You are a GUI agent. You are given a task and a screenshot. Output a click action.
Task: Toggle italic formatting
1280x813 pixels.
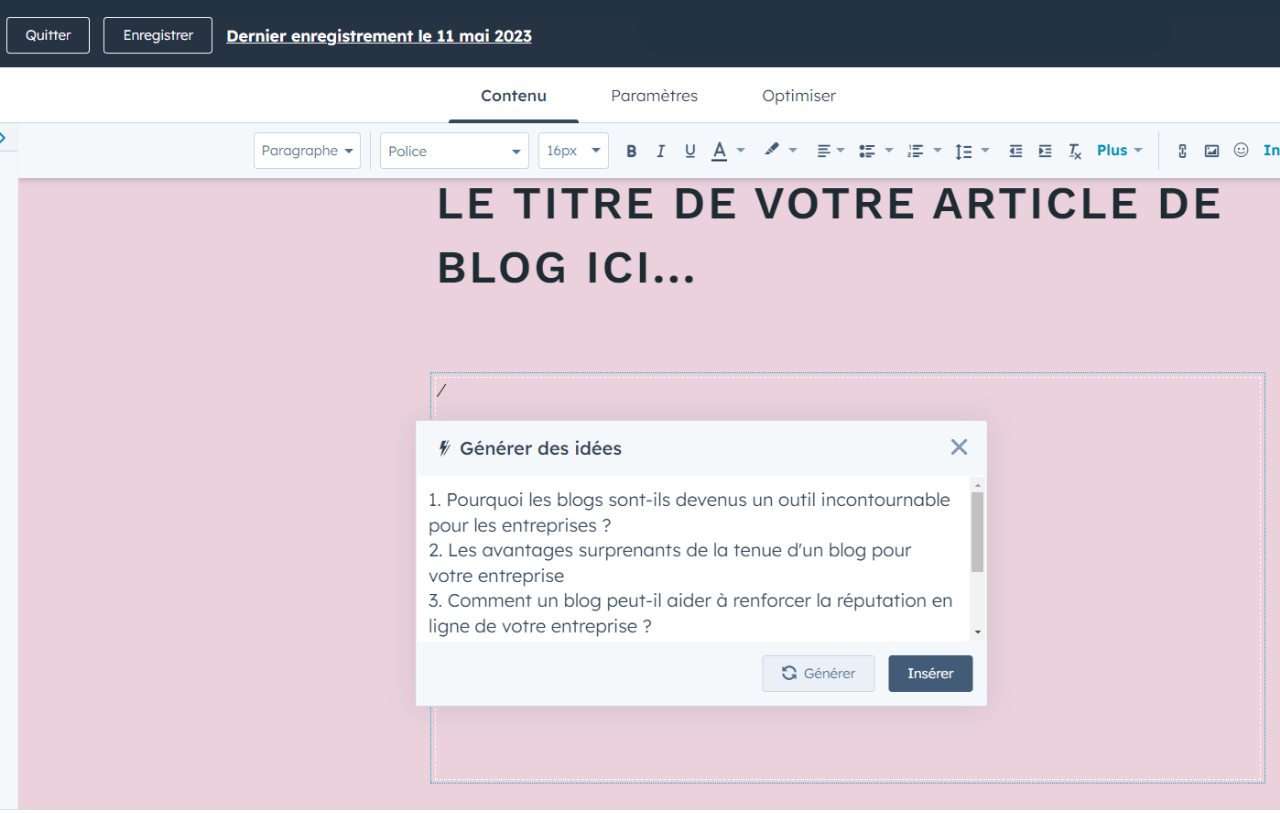[x=660, y=151]
